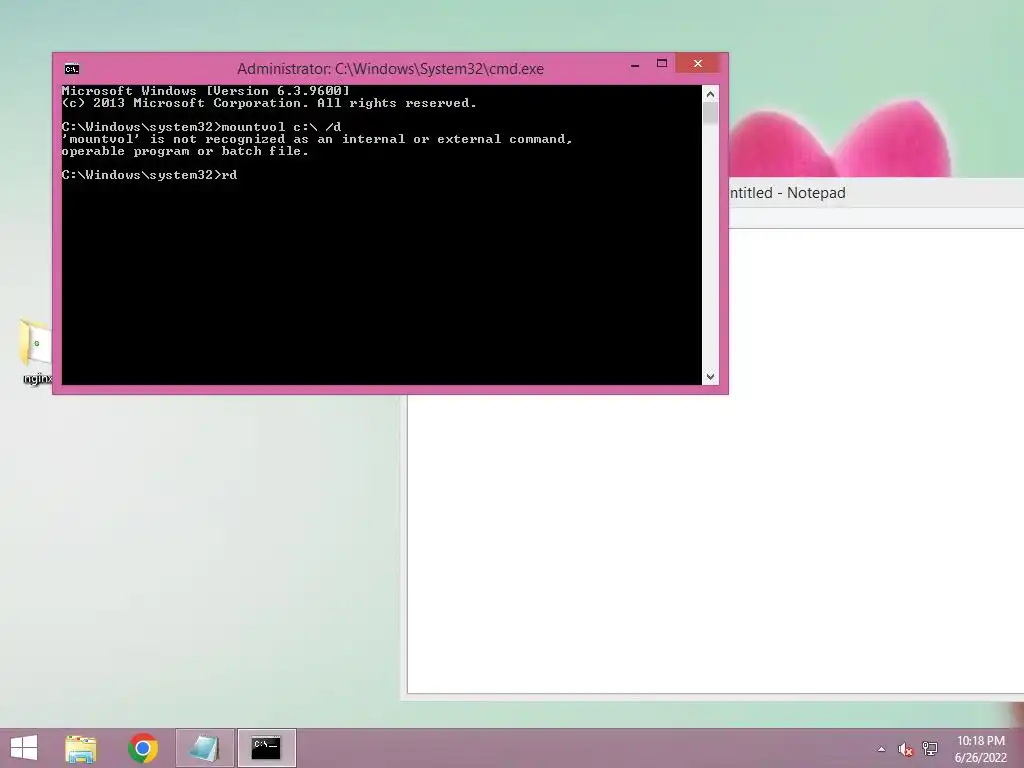
Task: Click the current prompt line ending with rd
Action: [149, 175]
